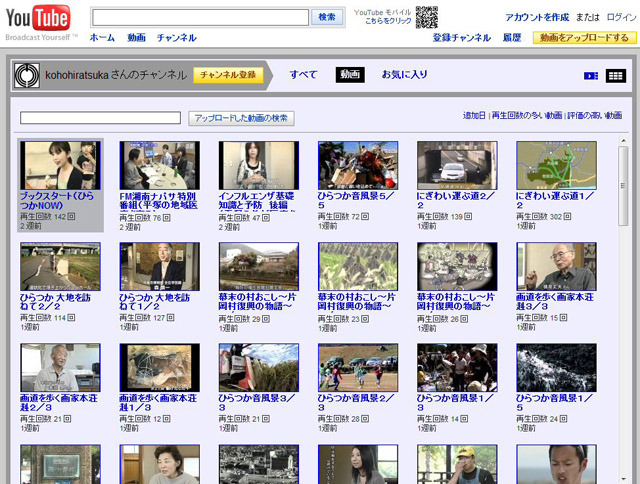Image resolution: width=640 pixels, height=484 pixels.
Task: Select the すべて tab
Action: (303, 75)
